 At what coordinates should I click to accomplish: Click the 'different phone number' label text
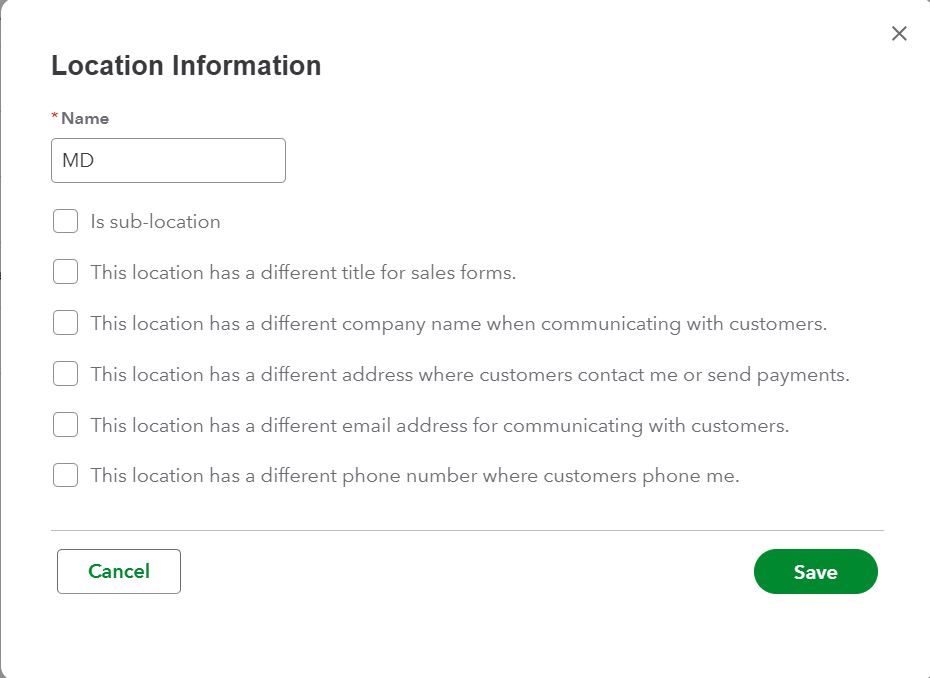coord(414,476)
